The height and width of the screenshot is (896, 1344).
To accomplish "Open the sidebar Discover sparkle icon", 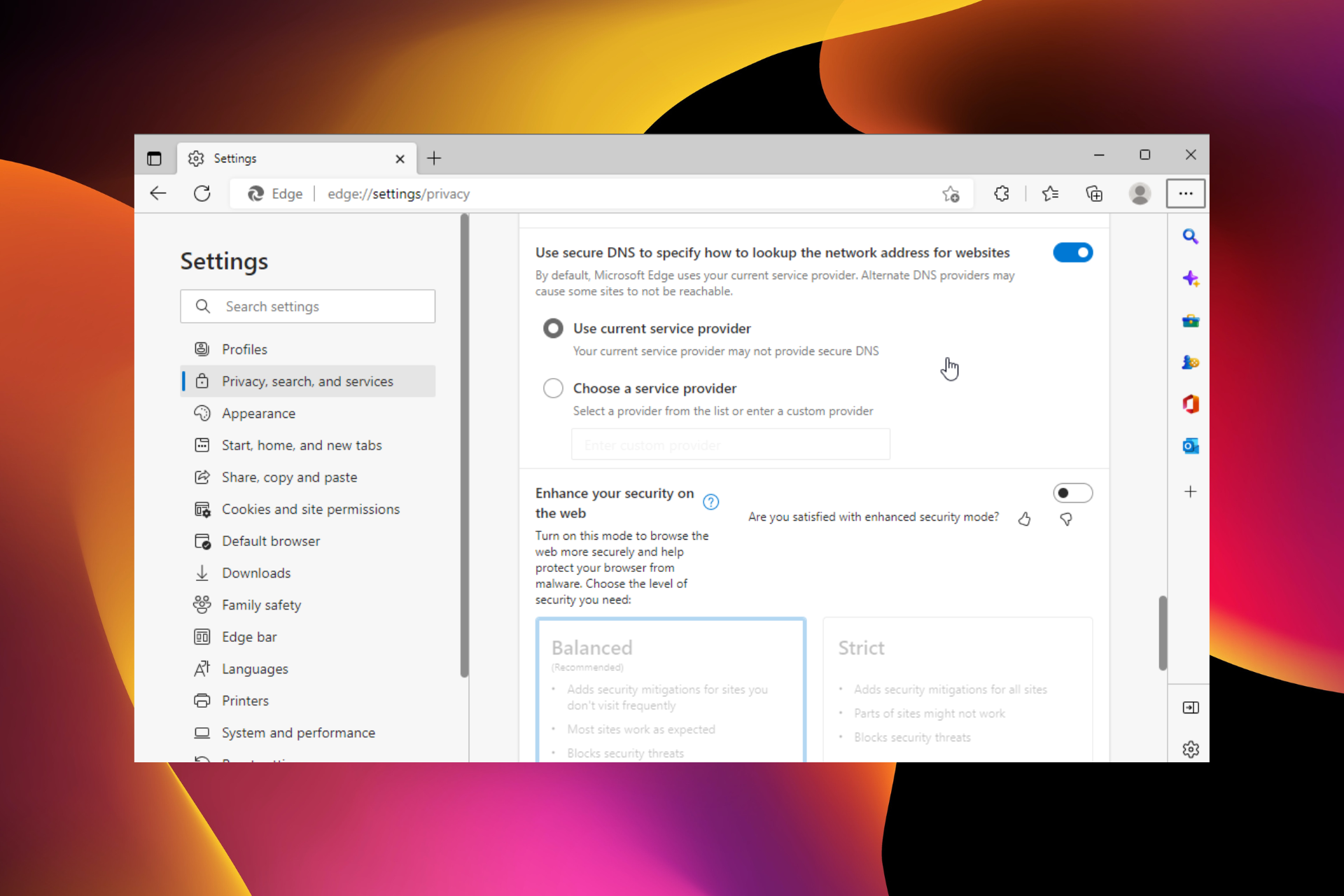I will coord(1190,279).
